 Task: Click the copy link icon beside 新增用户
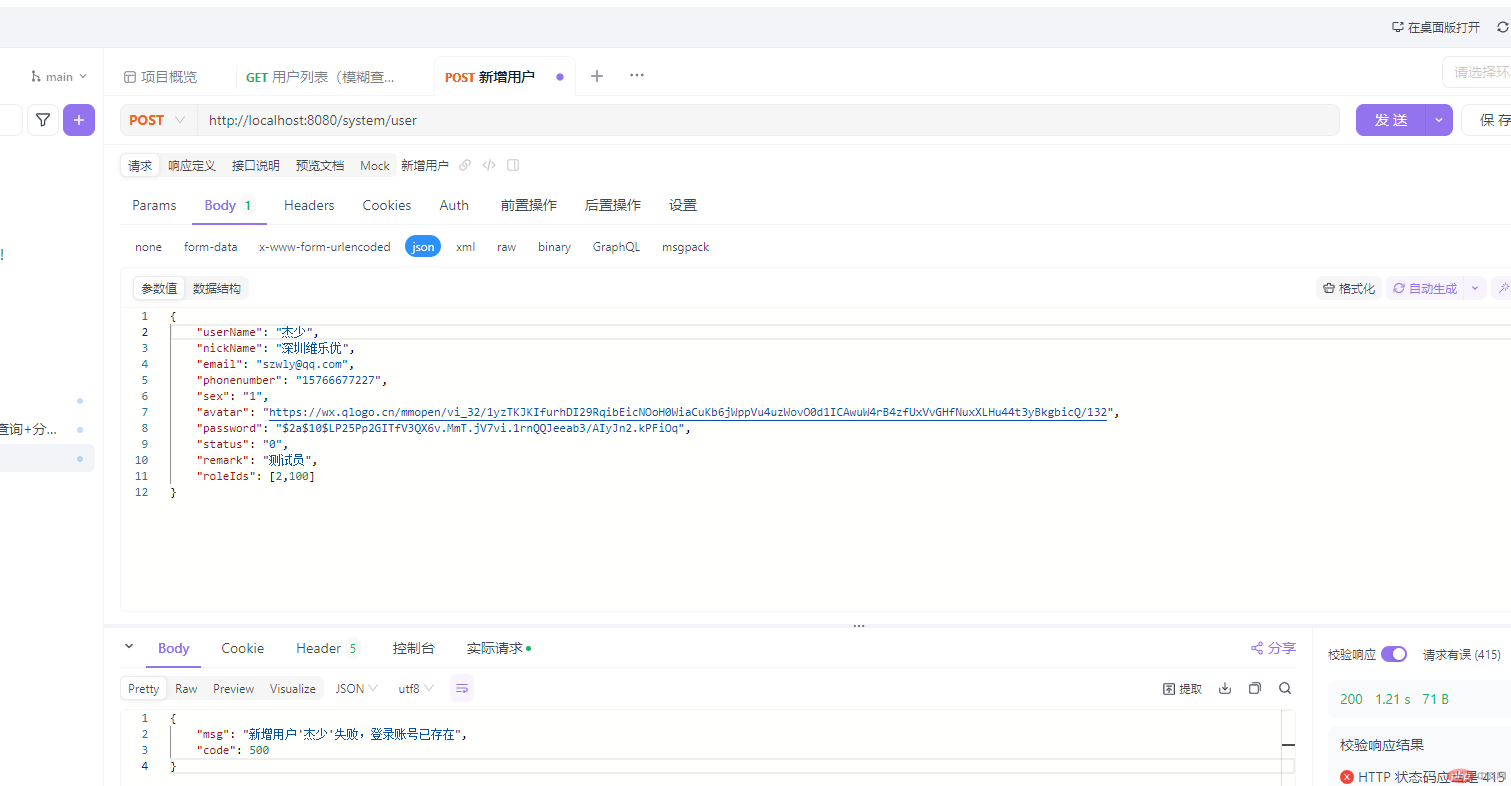(465, 166)
